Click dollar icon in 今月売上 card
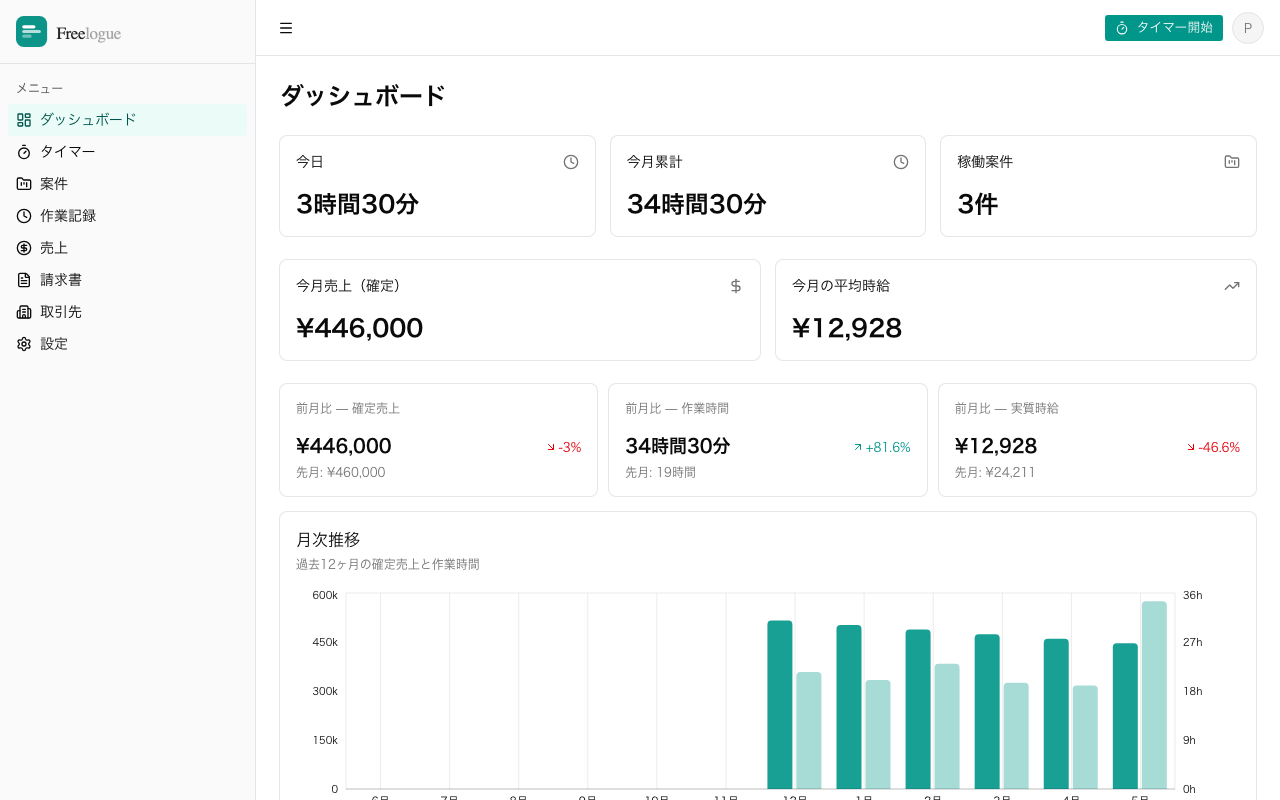 tap(736, 286)
